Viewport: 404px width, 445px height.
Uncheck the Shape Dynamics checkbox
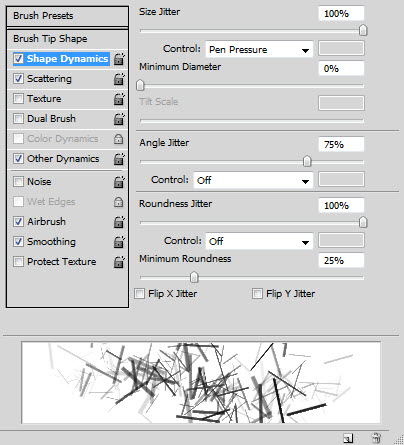click(x=18, y=59)
